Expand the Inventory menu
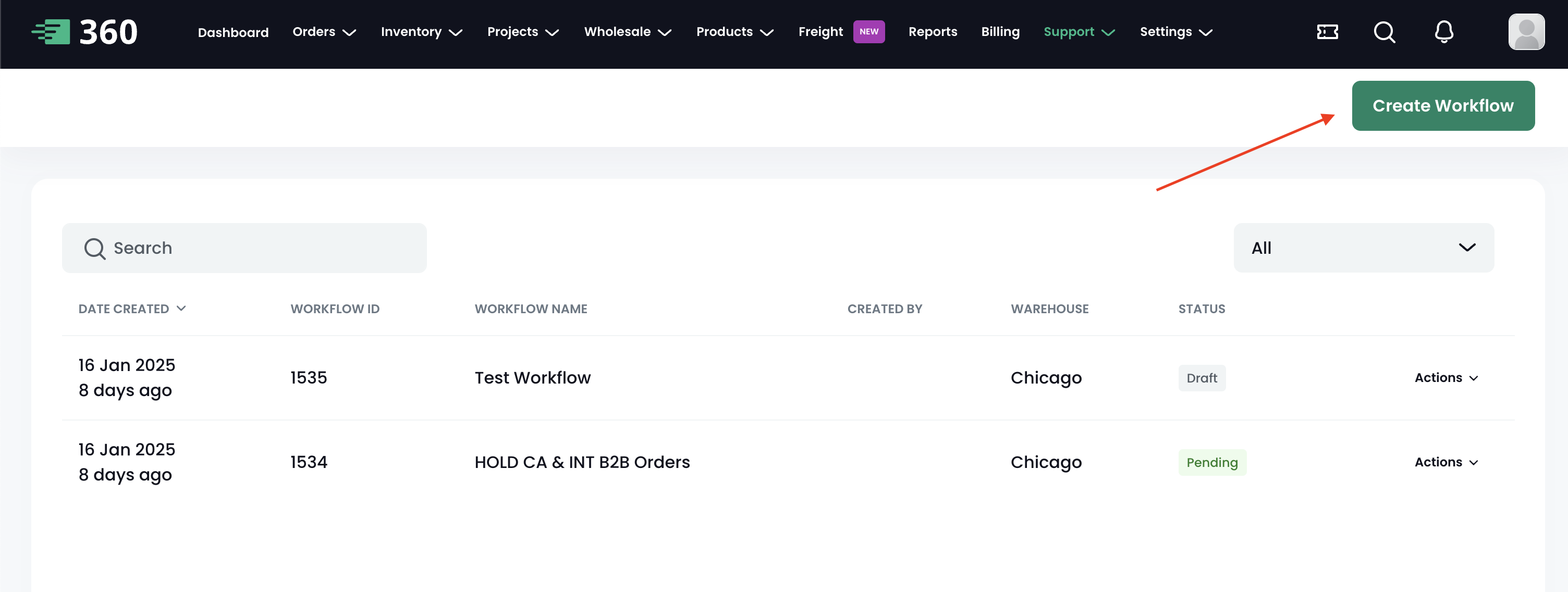 (422, 32)
